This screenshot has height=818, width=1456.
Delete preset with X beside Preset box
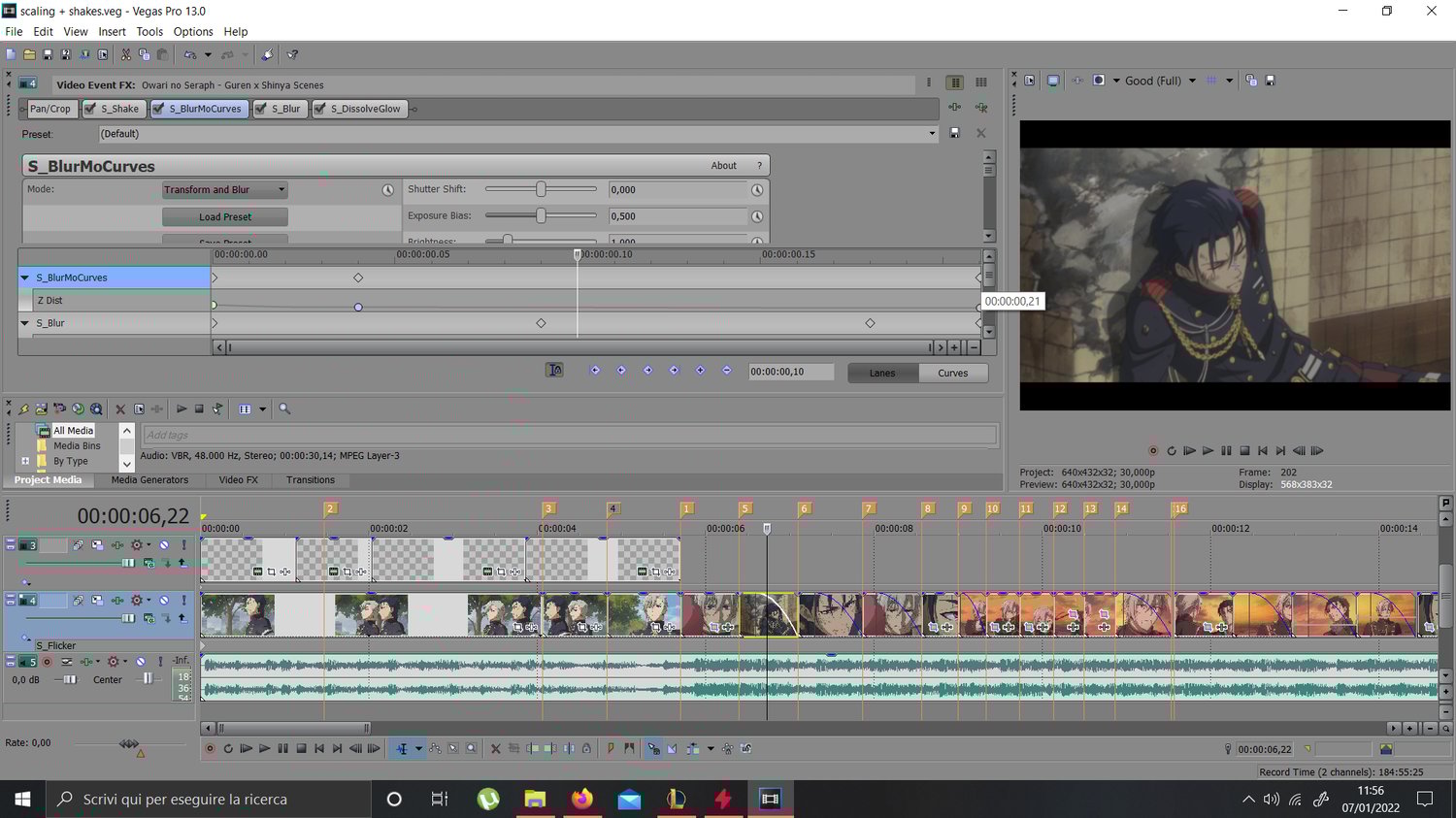(980, 133)
